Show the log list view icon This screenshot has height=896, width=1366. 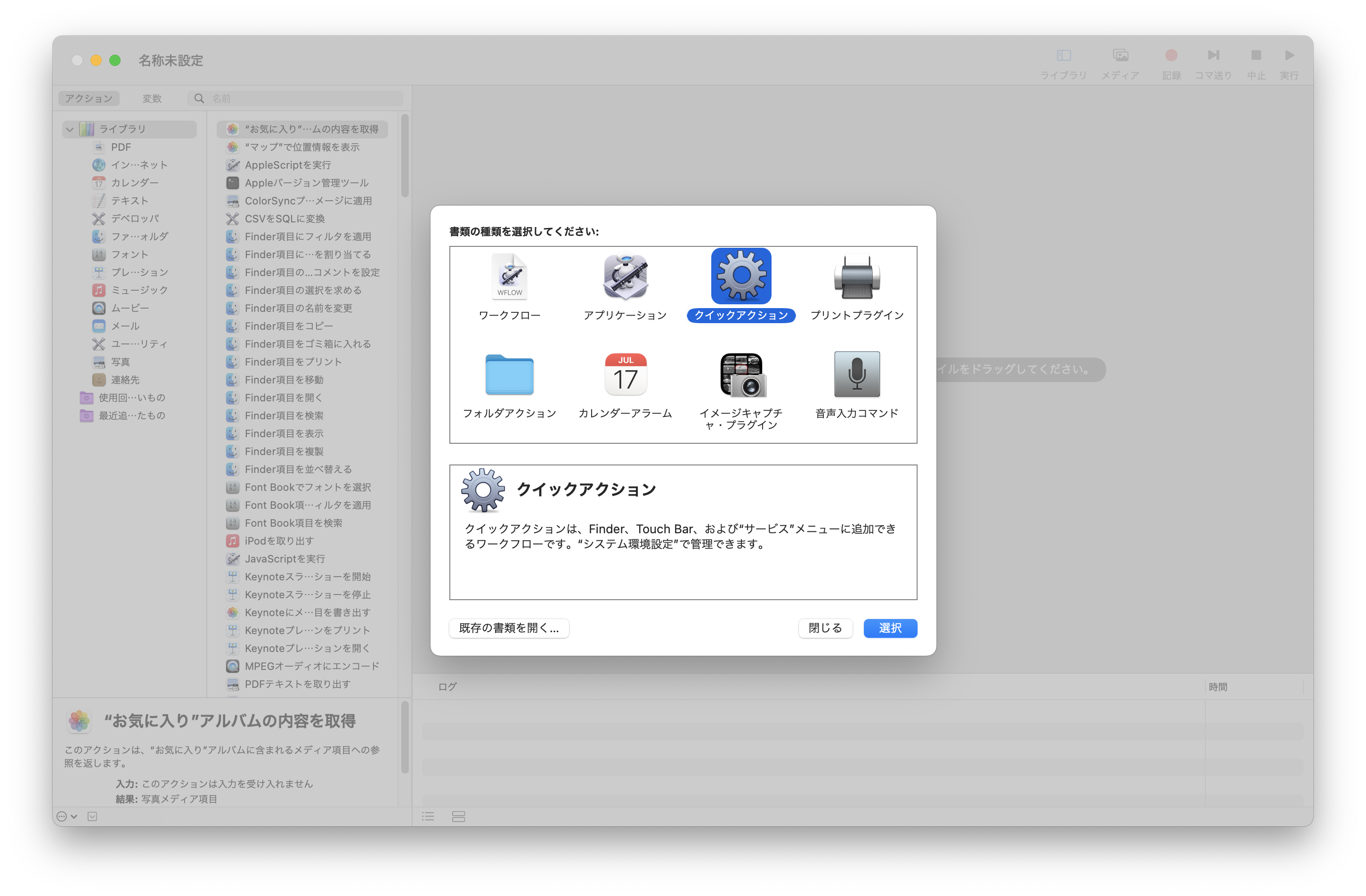click(428, 816)
